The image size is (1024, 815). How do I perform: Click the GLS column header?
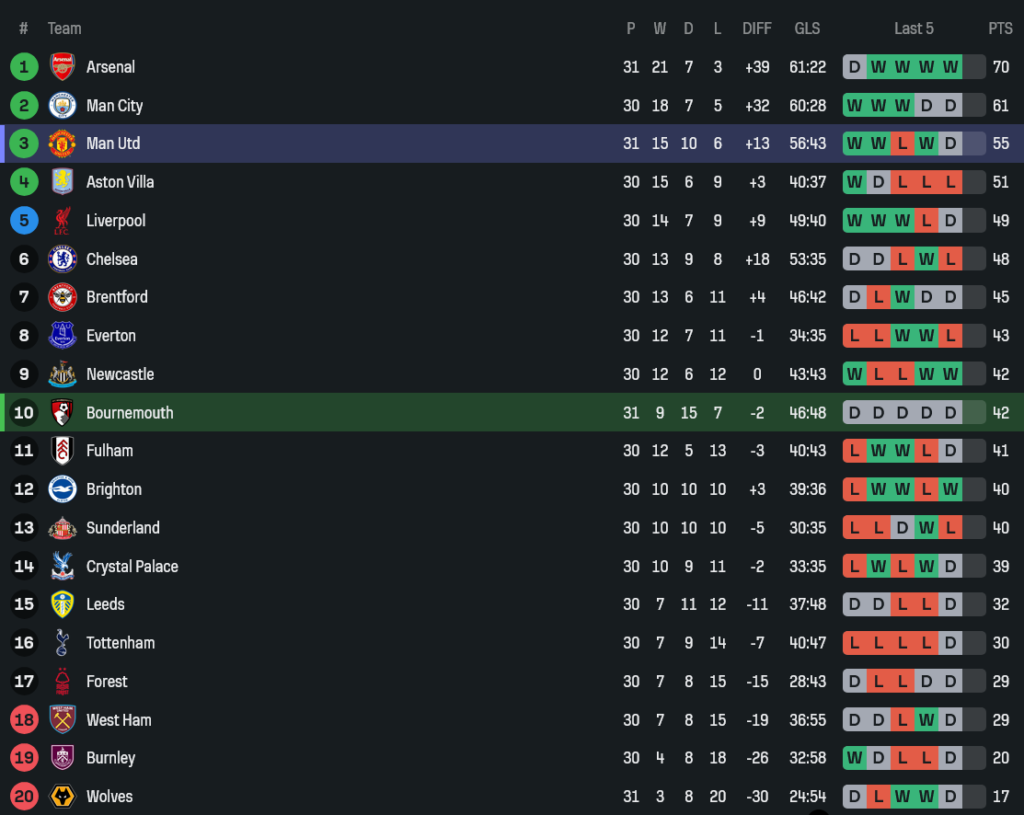tap(807, 28)
